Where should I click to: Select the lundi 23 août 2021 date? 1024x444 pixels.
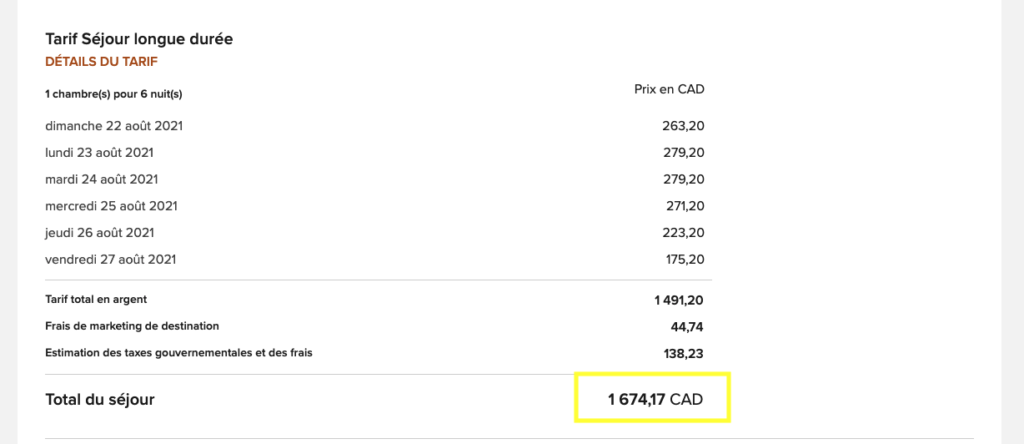(99, 153)
